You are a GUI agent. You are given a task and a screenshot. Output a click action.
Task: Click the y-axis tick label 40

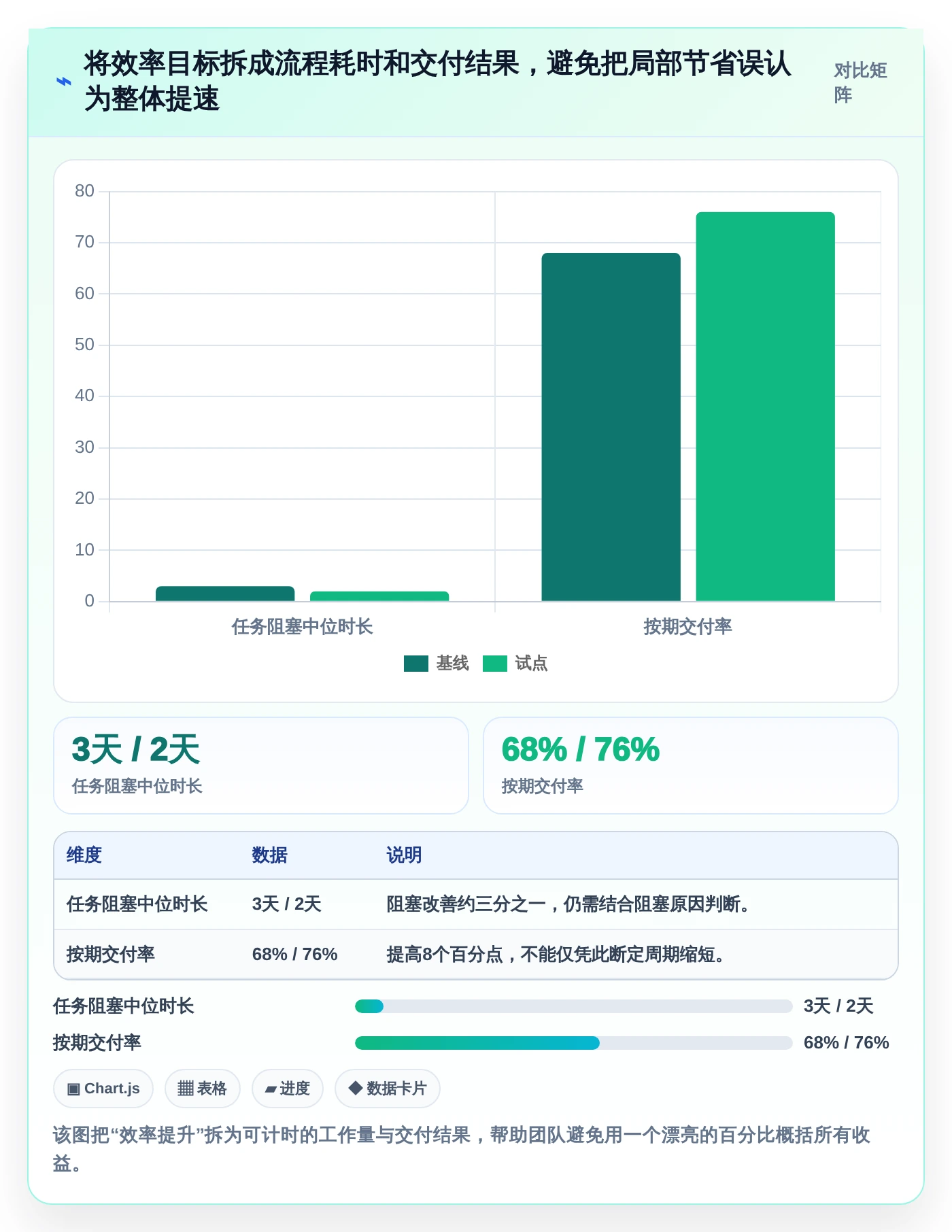click(84, 396)
